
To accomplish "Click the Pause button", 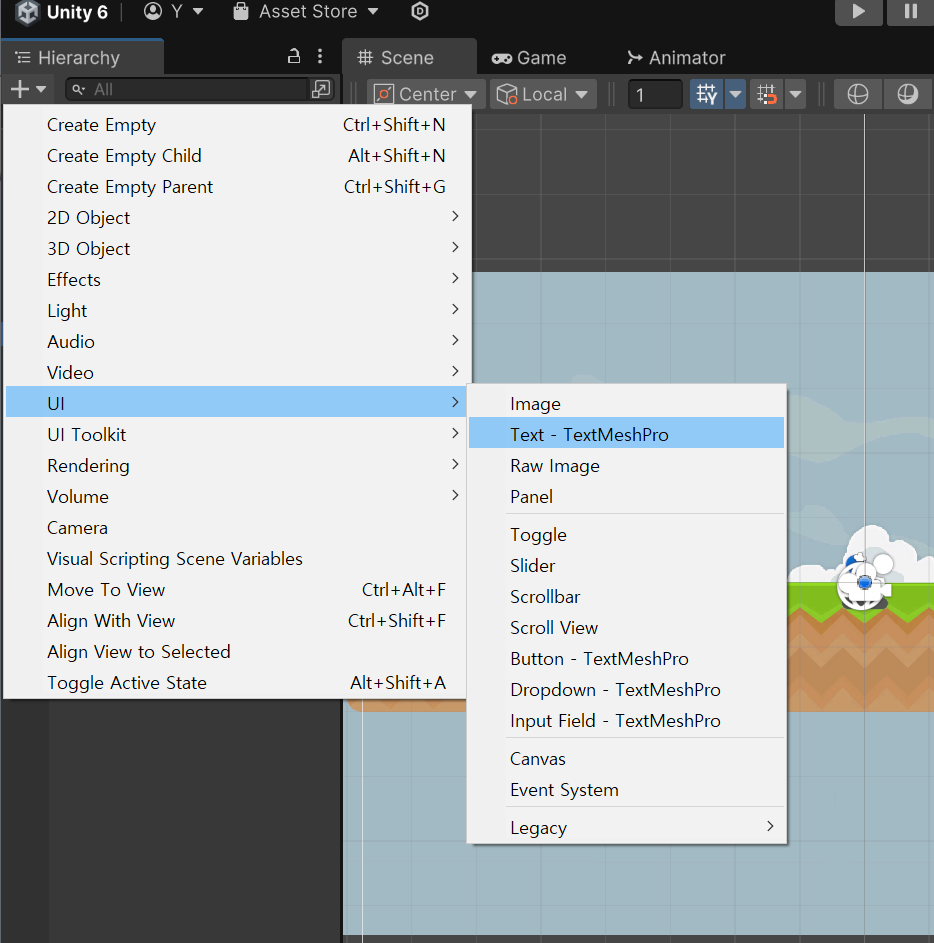I will pos(911,12).
